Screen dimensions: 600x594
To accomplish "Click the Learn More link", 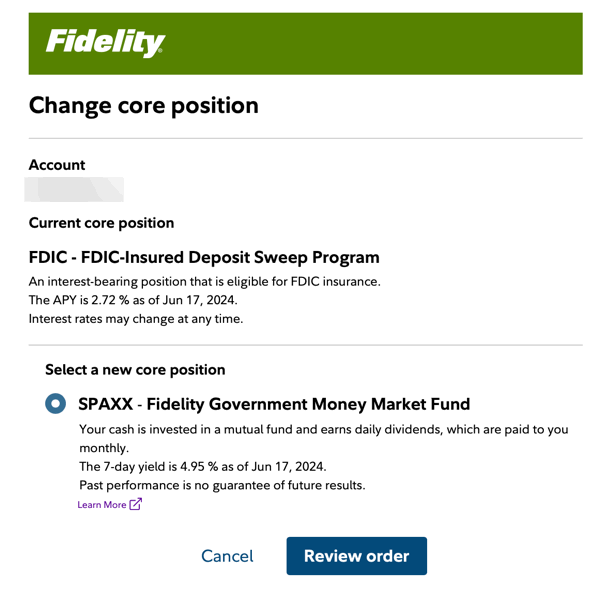I will (102, 504).
